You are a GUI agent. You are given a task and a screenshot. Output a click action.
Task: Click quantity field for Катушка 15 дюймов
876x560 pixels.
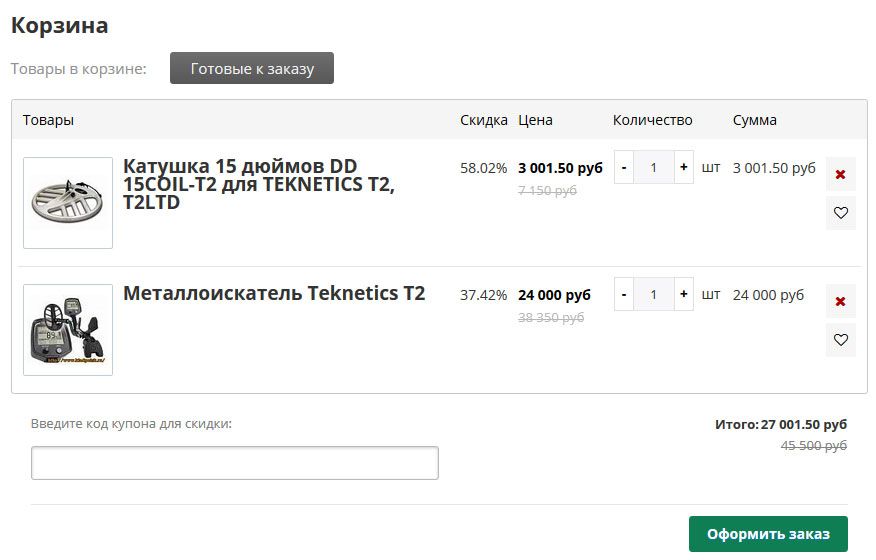tap(654, 167)
